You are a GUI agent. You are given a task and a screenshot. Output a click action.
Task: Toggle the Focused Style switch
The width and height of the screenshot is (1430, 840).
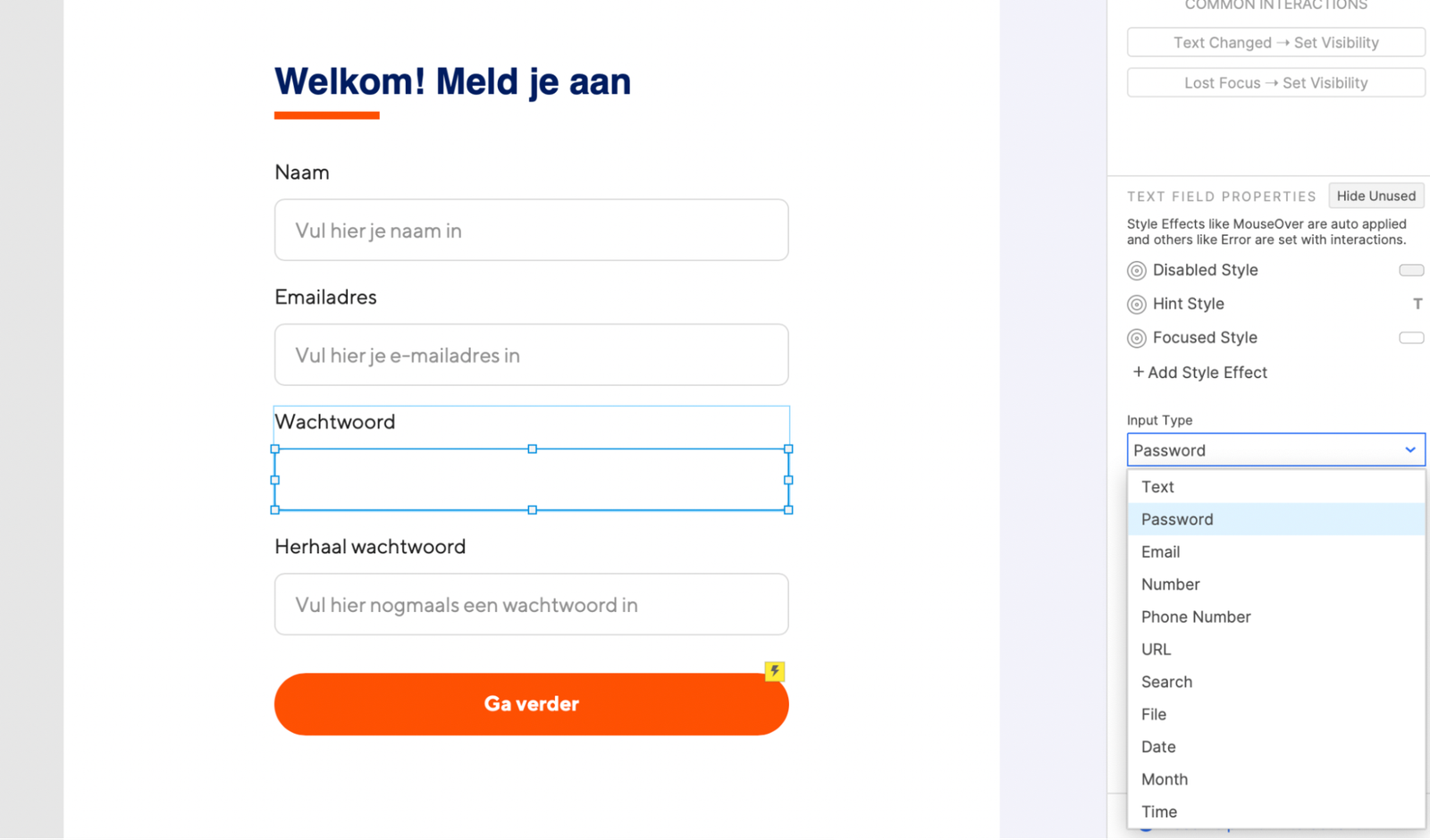1410,337
